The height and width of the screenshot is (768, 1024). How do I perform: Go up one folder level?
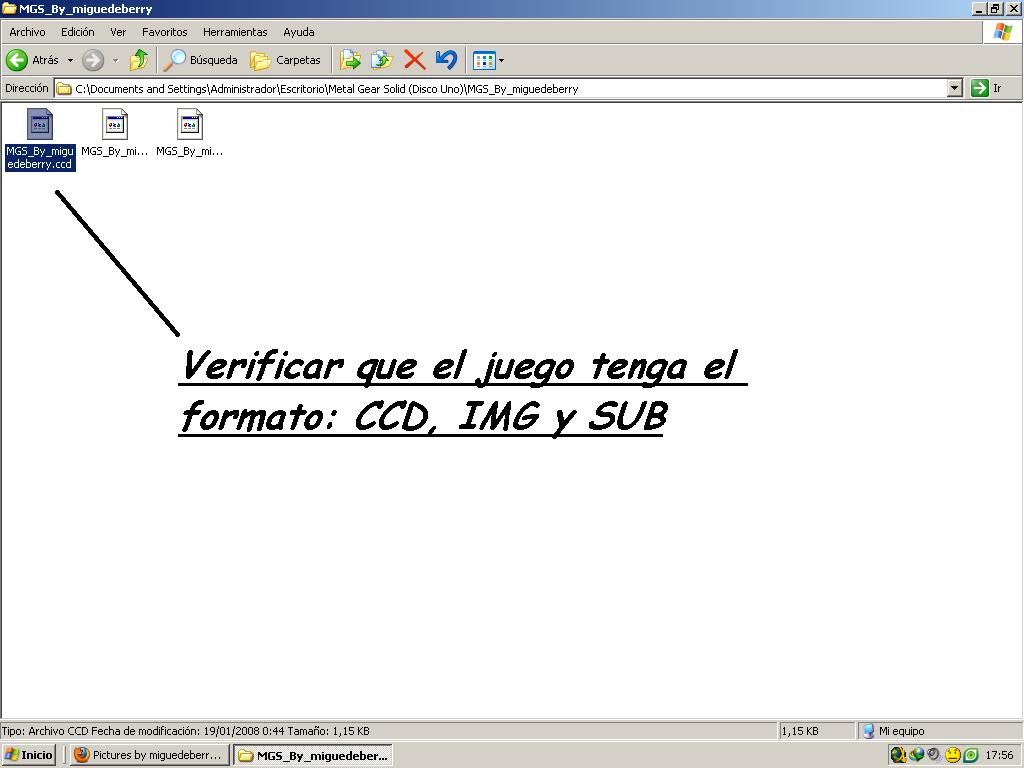click(x=138, y=60)
